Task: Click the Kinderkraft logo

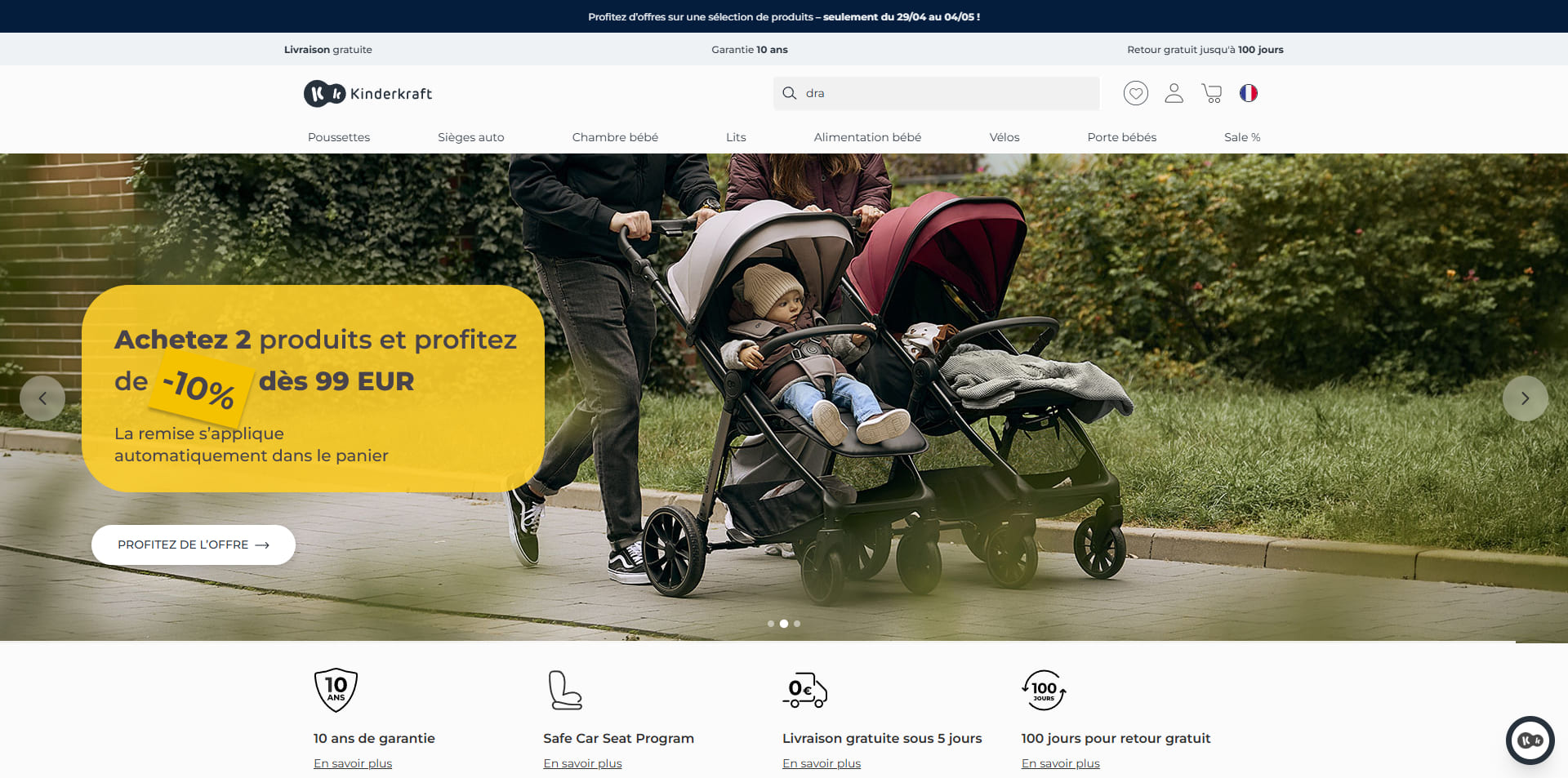Action: 367,94
